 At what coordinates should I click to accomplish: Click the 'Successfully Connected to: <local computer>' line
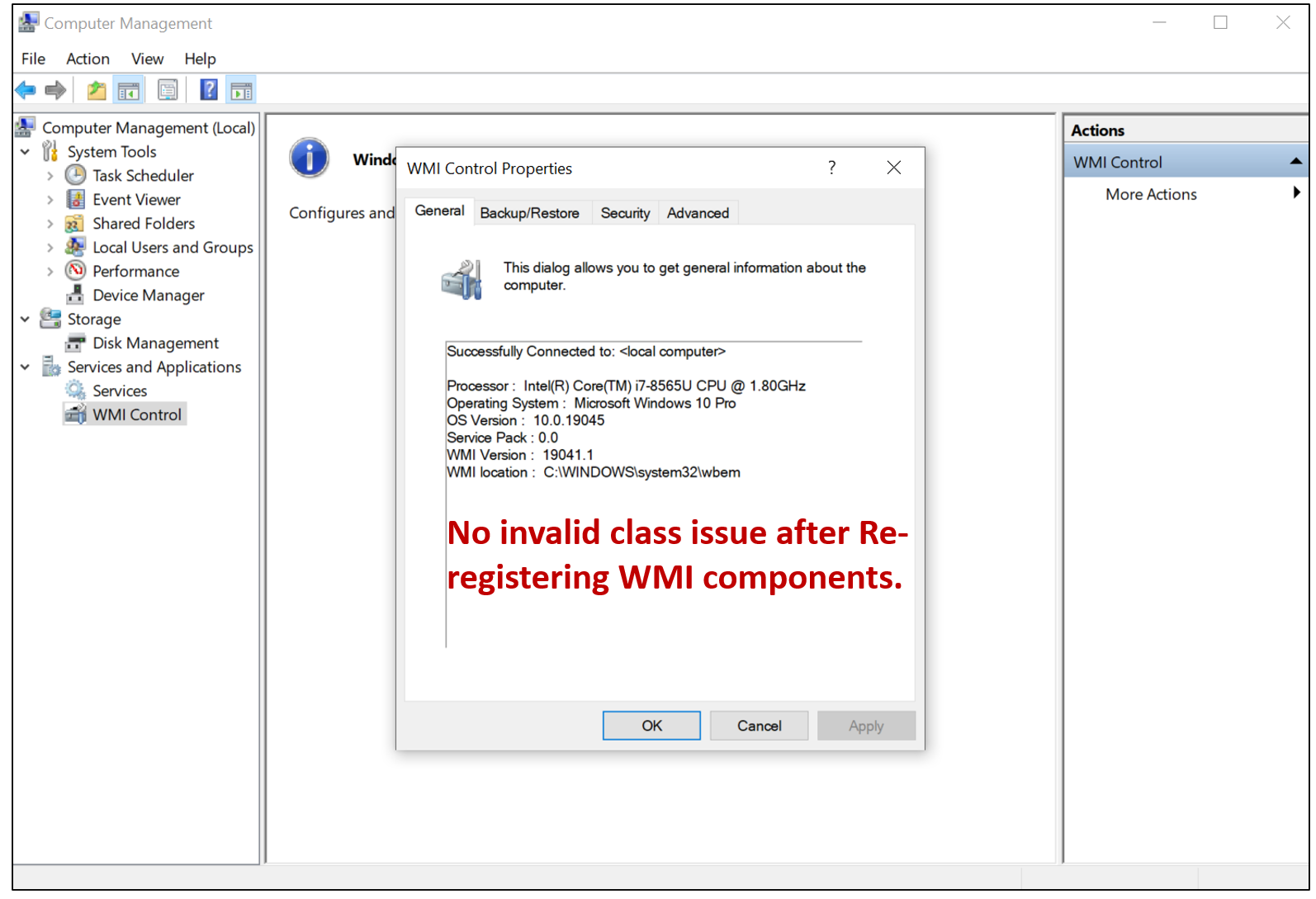click(x=586, y=352)
